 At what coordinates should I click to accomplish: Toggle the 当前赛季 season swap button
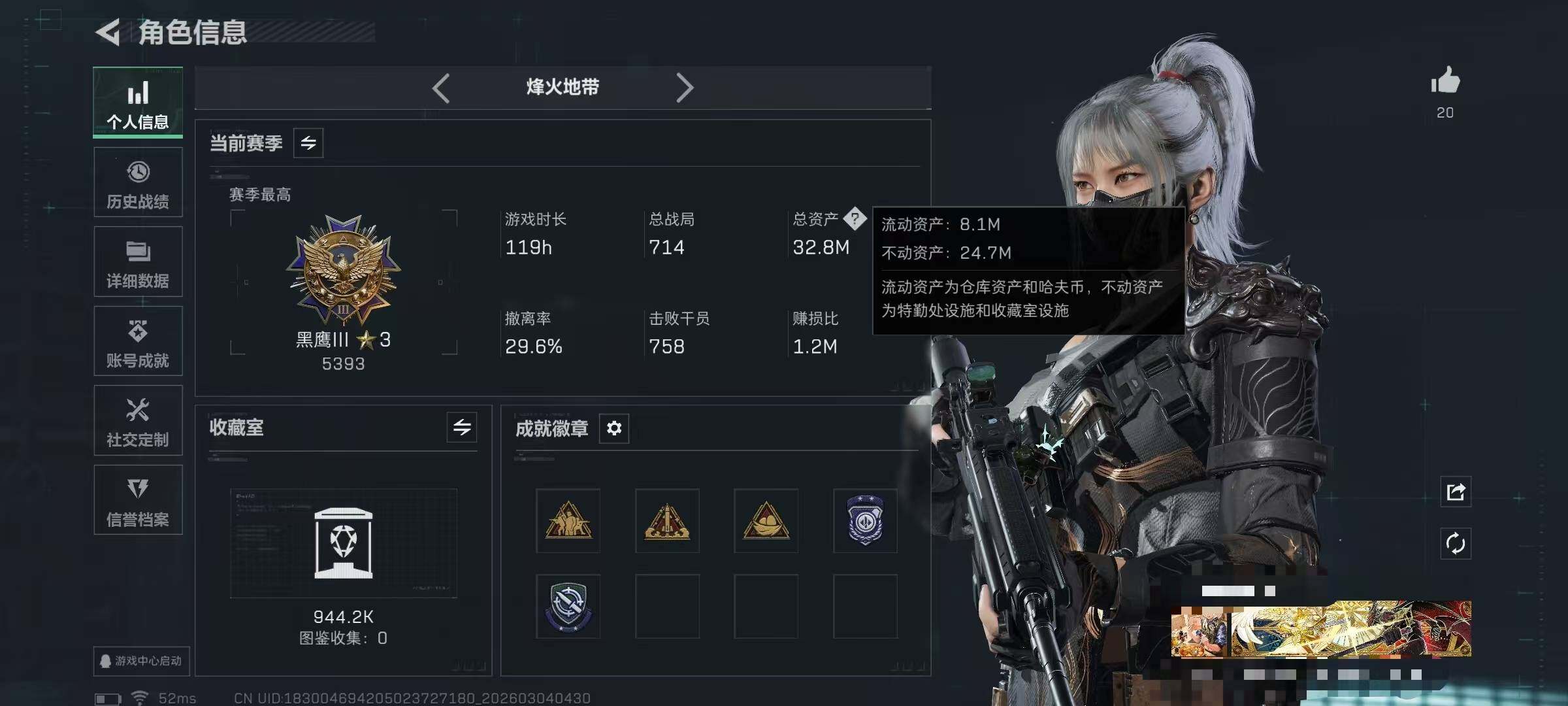point(308,143)
